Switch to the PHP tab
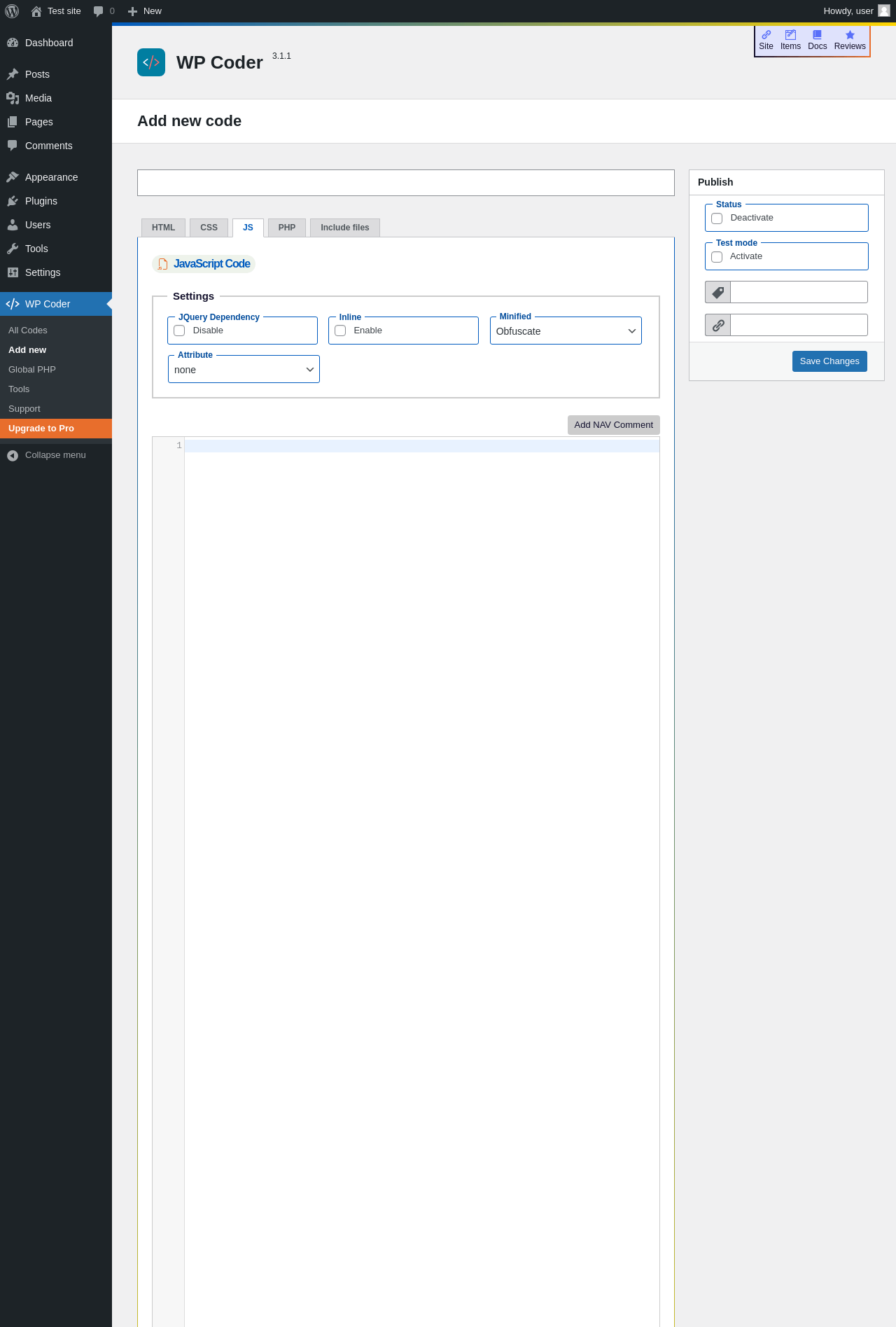The image size is (896, 1327). tap(287, 228)
